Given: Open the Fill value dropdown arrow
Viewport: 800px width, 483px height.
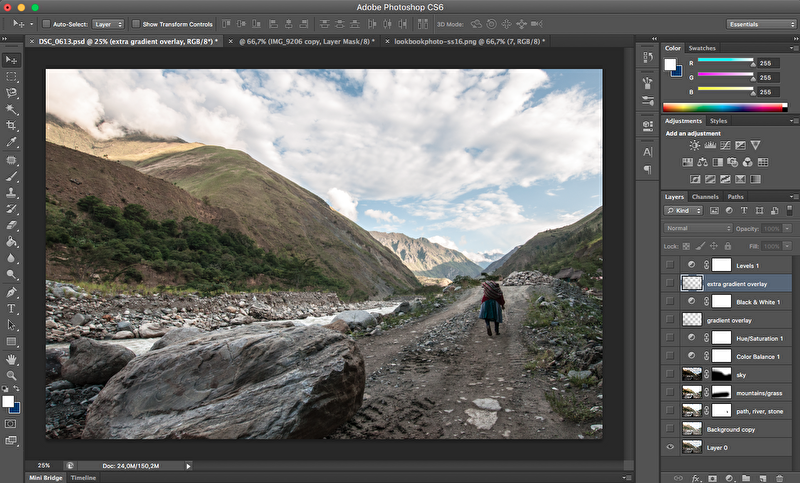Looking at the screenshot, I should (x=788, y=246).
